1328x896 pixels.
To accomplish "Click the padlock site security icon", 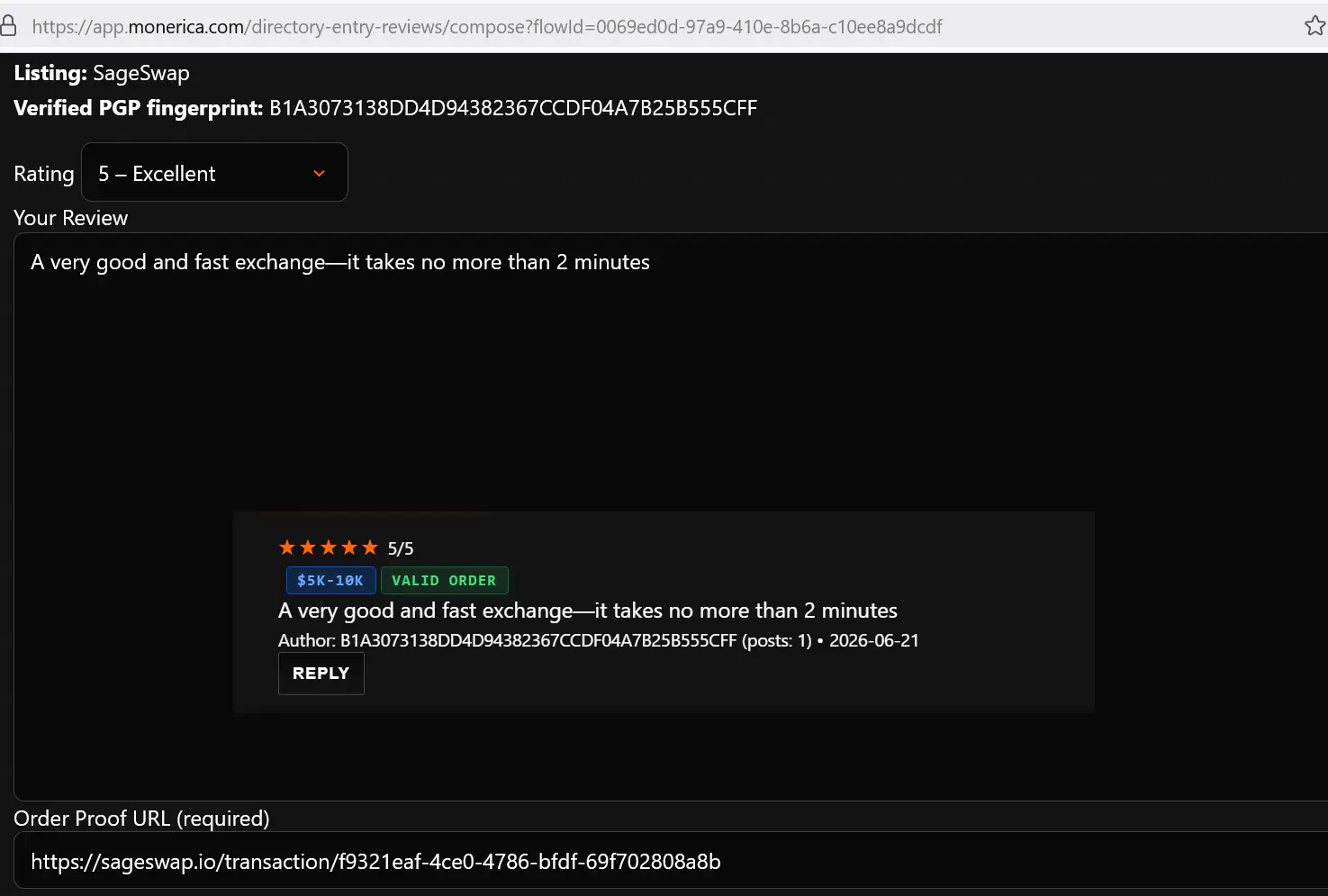I will click(8, 26).
